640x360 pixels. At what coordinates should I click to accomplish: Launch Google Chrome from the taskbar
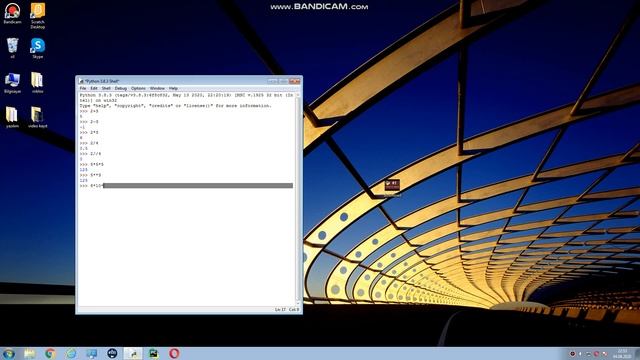click(x=50, y=353)
